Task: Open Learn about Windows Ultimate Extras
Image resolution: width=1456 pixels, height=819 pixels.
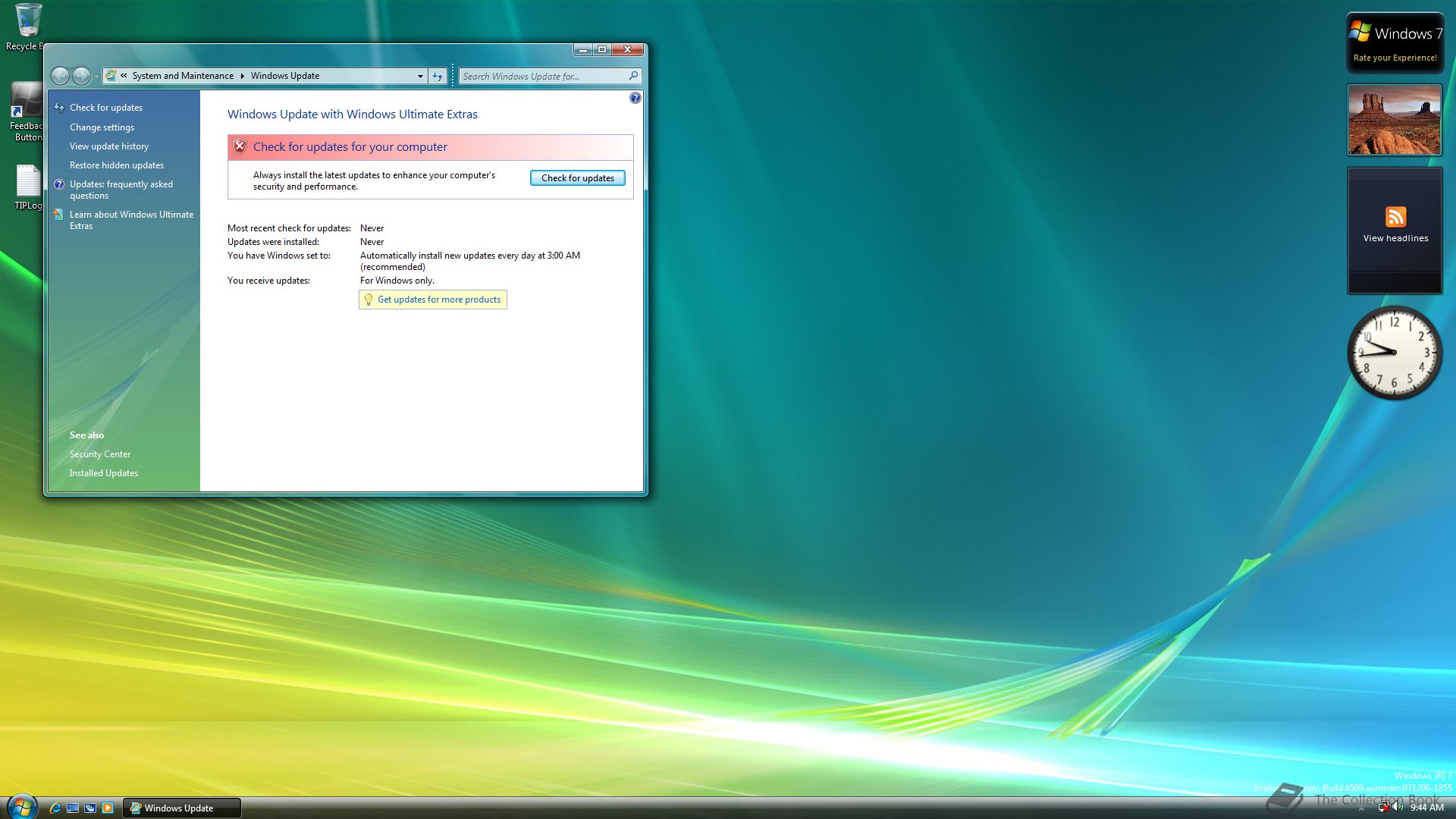Action: [x=131, y=220]
